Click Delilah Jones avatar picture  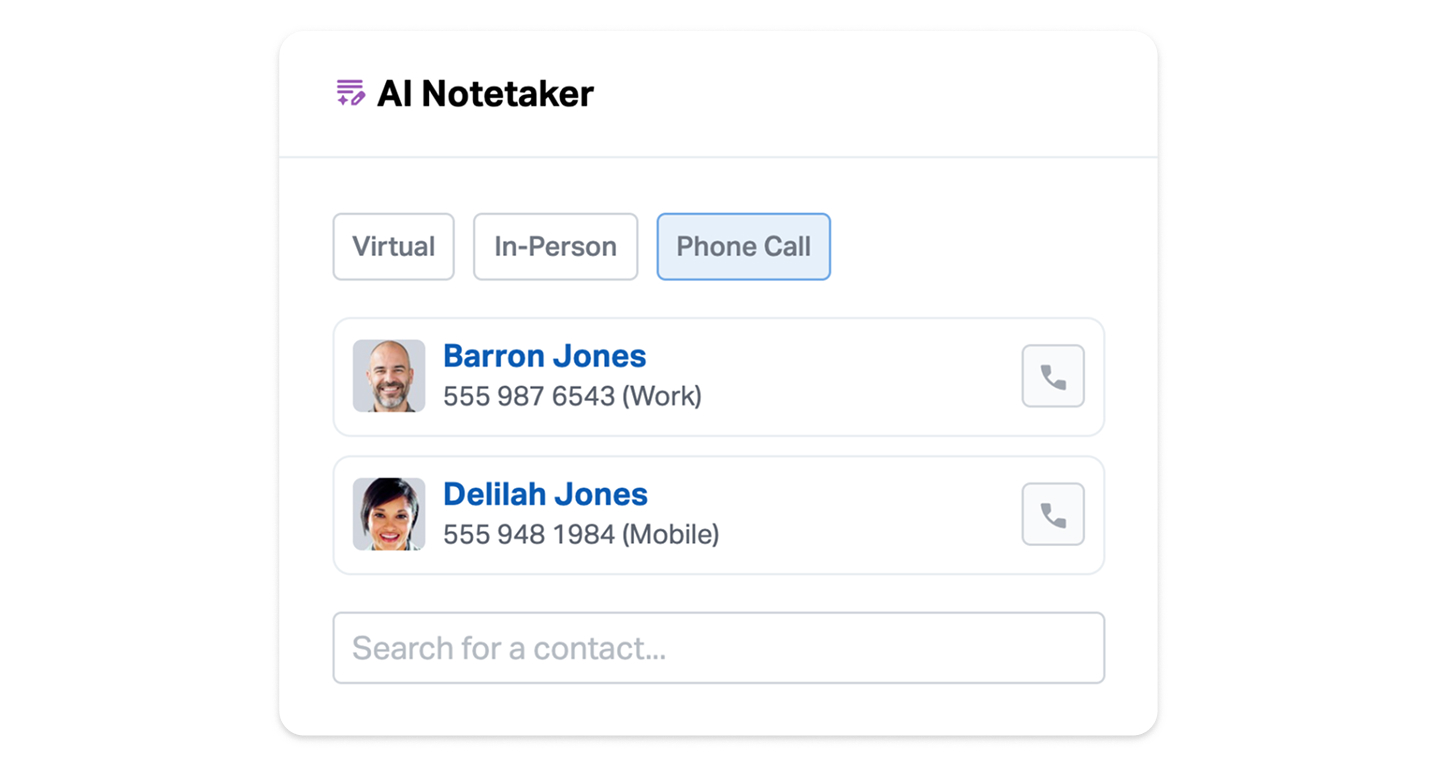(x=389, y=514)
